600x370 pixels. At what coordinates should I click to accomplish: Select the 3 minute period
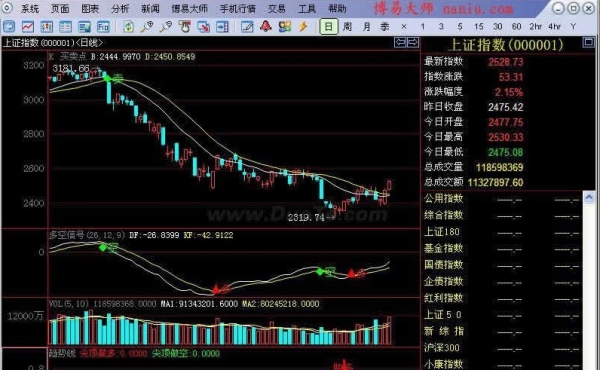pos(441,26)
